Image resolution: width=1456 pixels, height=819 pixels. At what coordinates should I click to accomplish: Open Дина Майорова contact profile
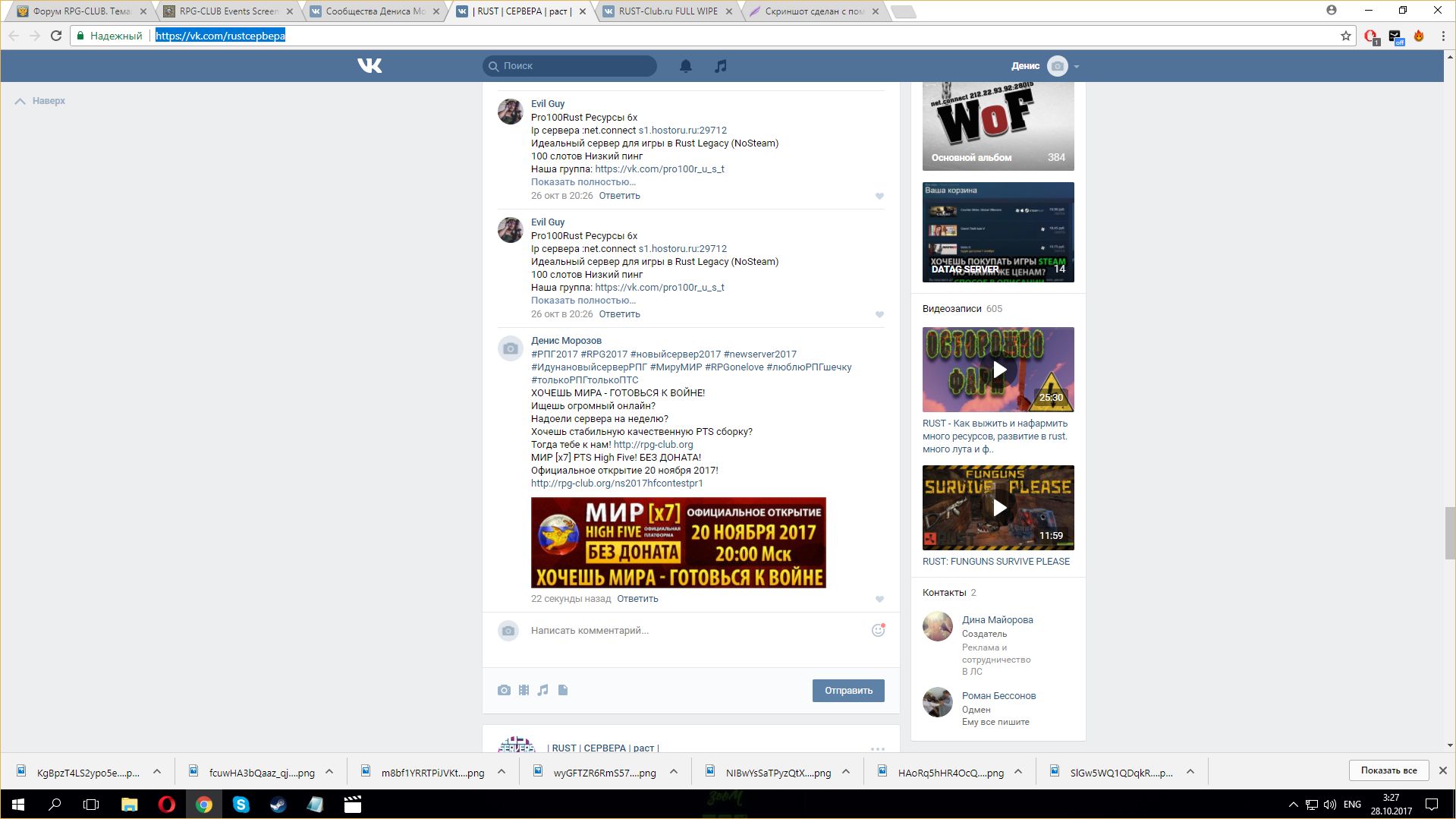coord(997,620)
